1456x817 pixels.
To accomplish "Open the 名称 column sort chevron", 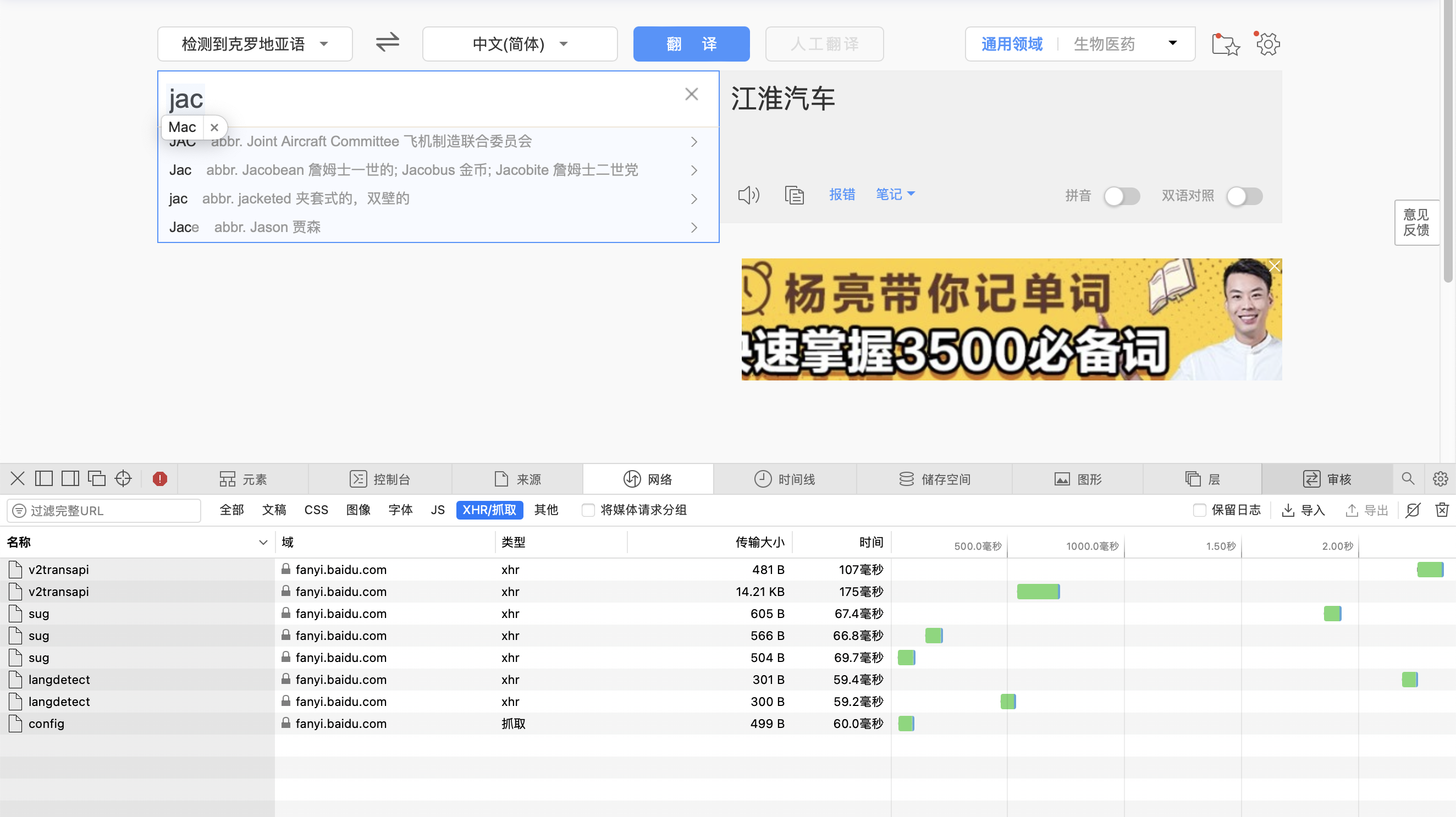I will 263,543.
